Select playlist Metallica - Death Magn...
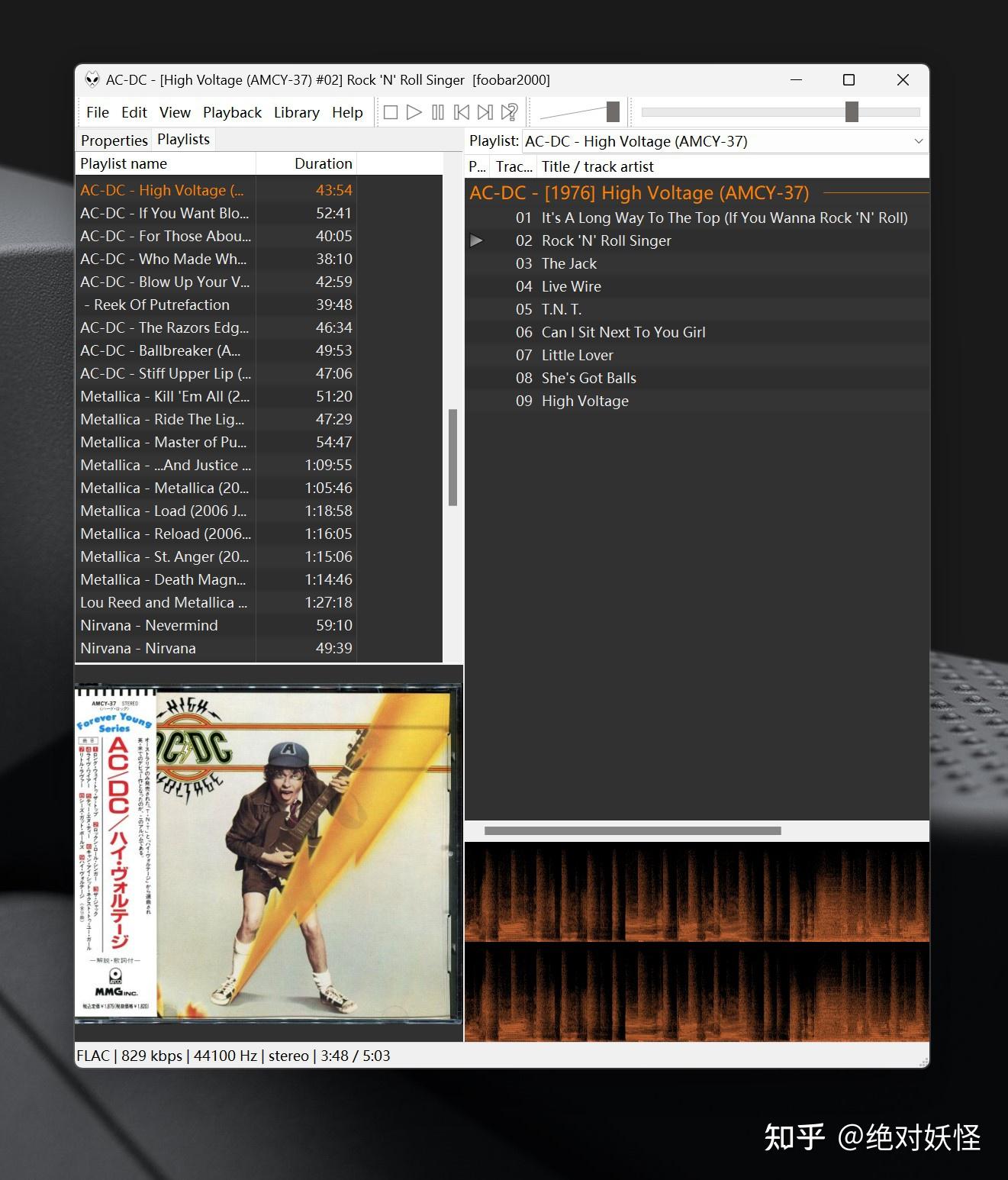Screen dimensions: 1008x1180 [259, 579]
